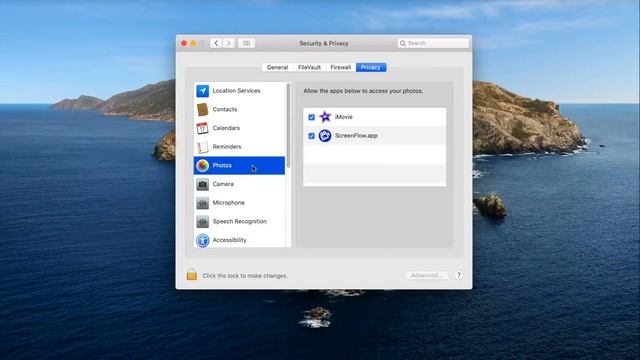Click the iMovie app name
640x360 pixels.
pyautogui.click(x=344, y=117)
